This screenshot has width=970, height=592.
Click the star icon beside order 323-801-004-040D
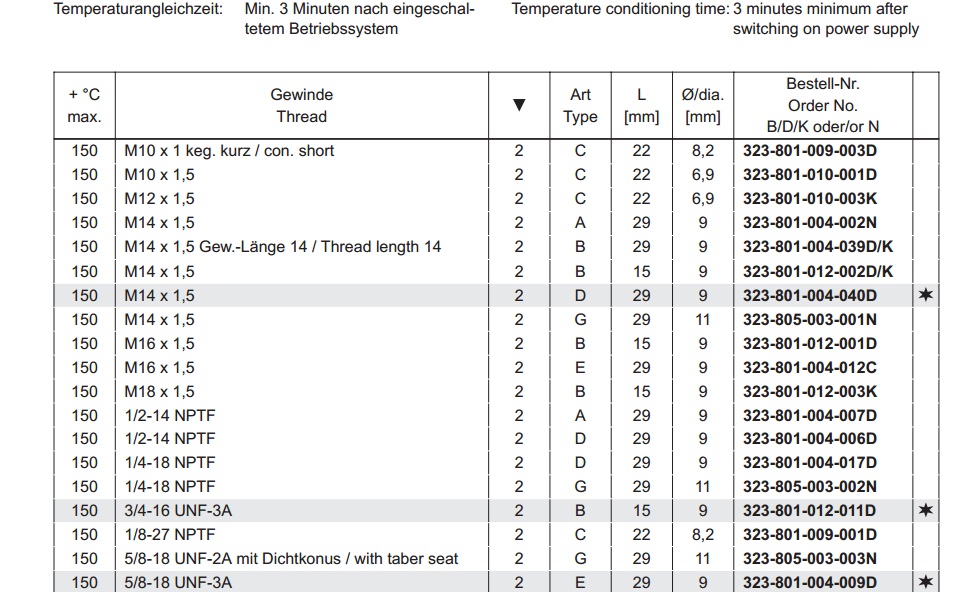[926, 295]
